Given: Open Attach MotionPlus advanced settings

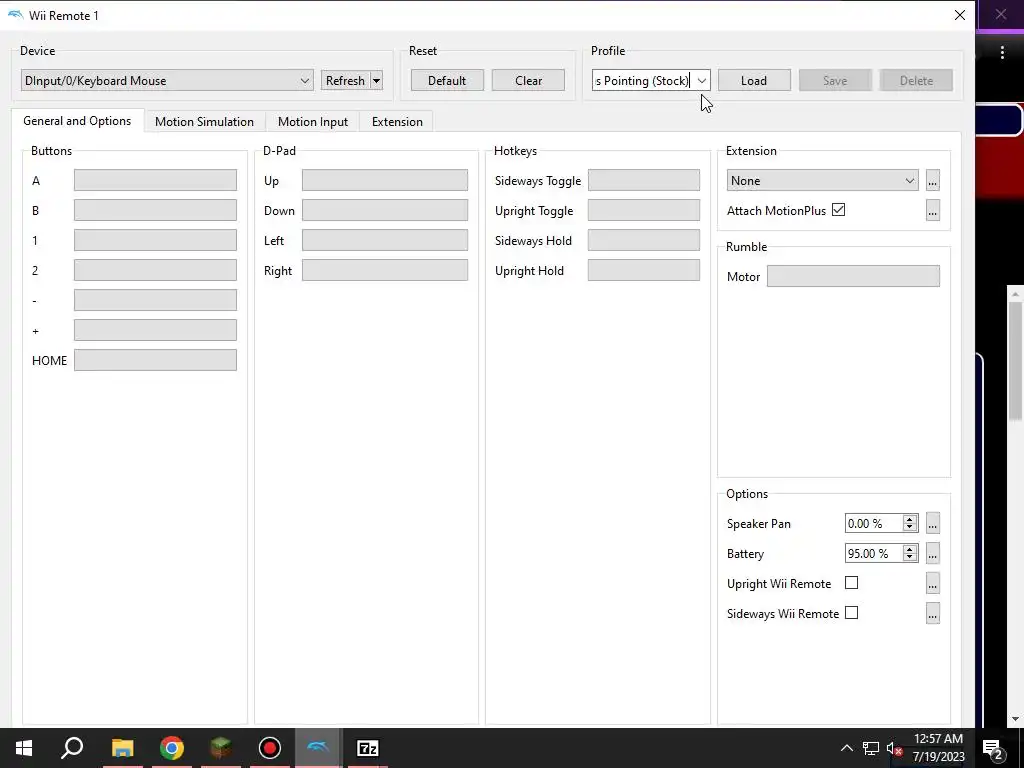Looking at the screenshot, I should pyautogui.click(x=933, y=210).
